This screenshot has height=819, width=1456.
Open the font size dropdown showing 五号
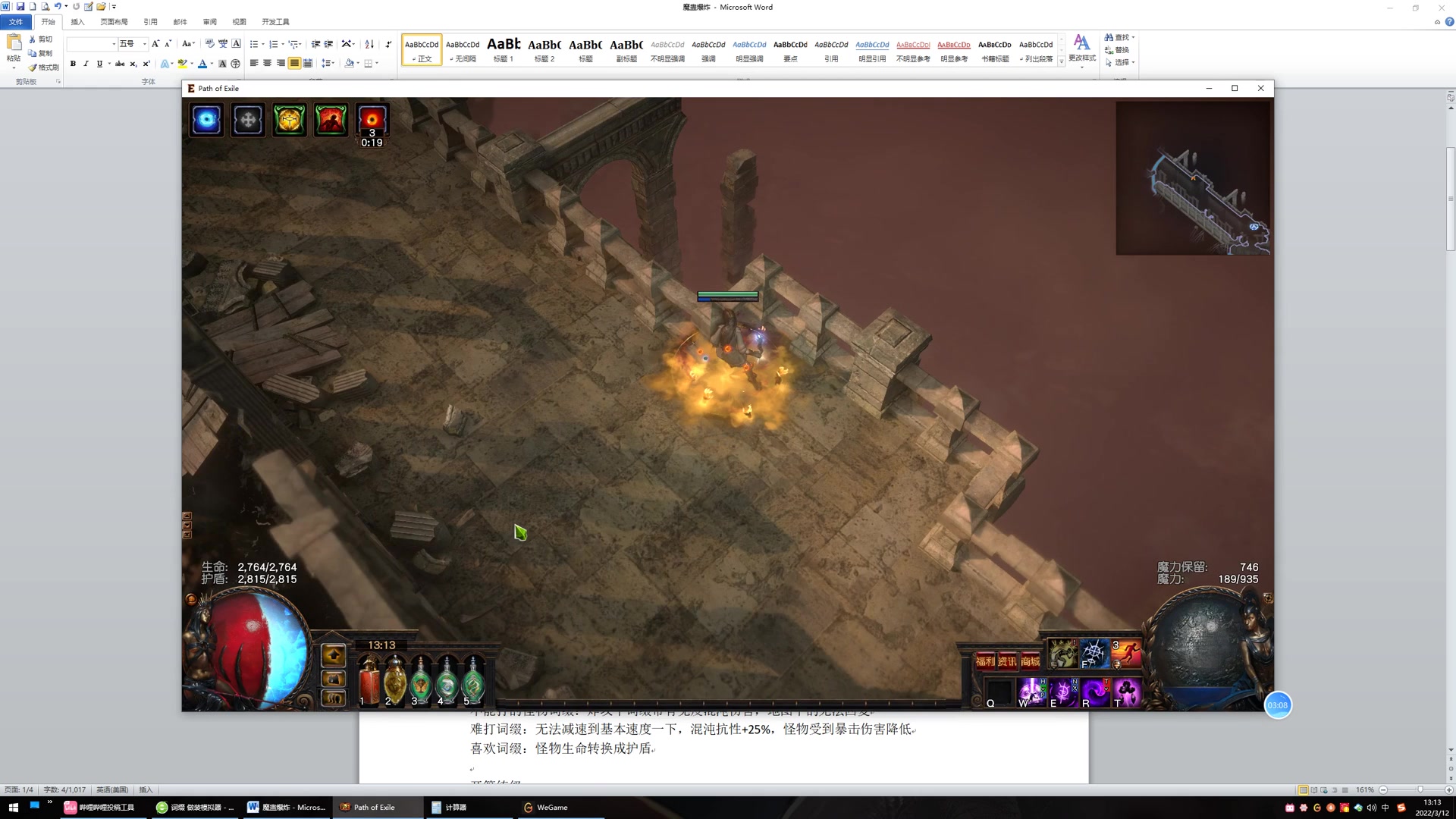tap(145, 44)
